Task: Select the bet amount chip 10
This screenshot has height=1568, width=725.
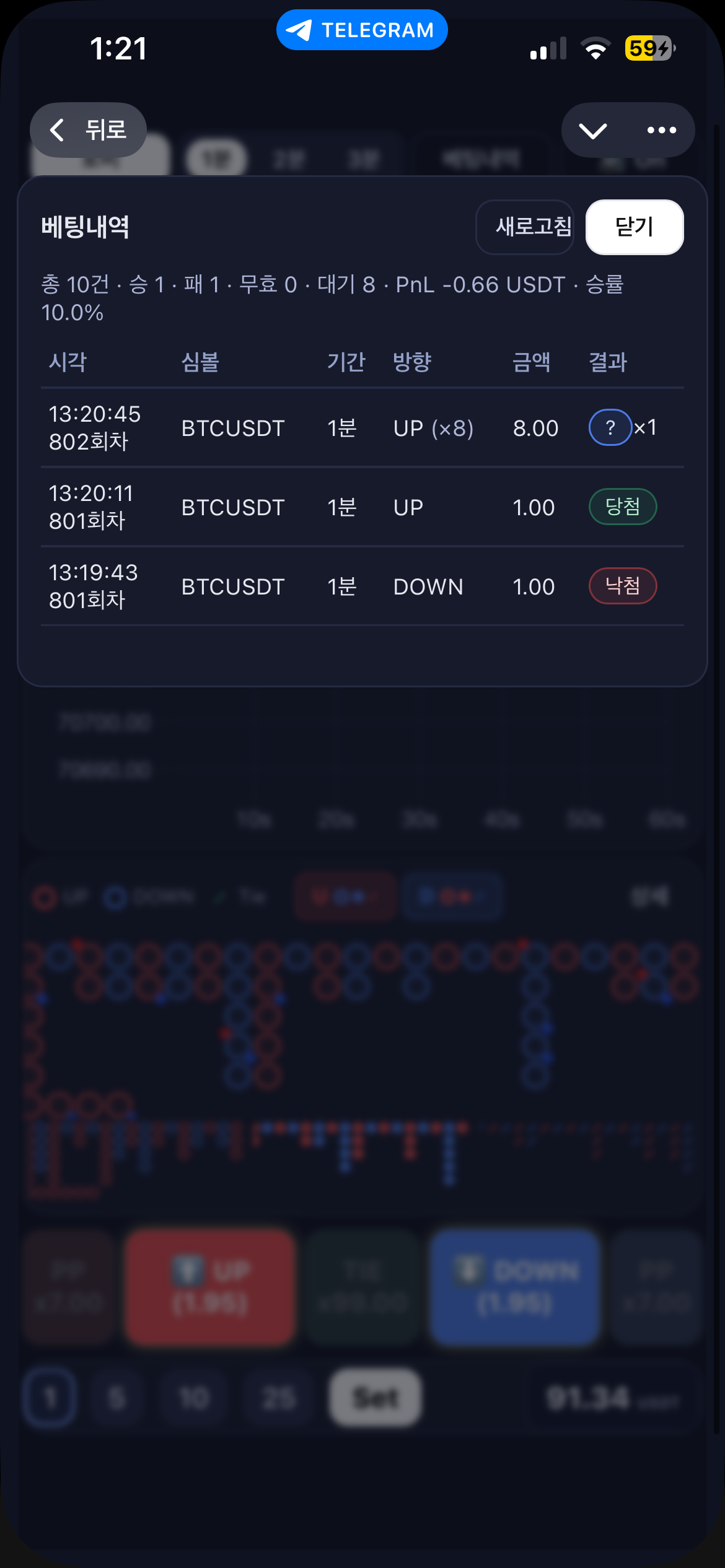Action: [x=194, y=1398]
